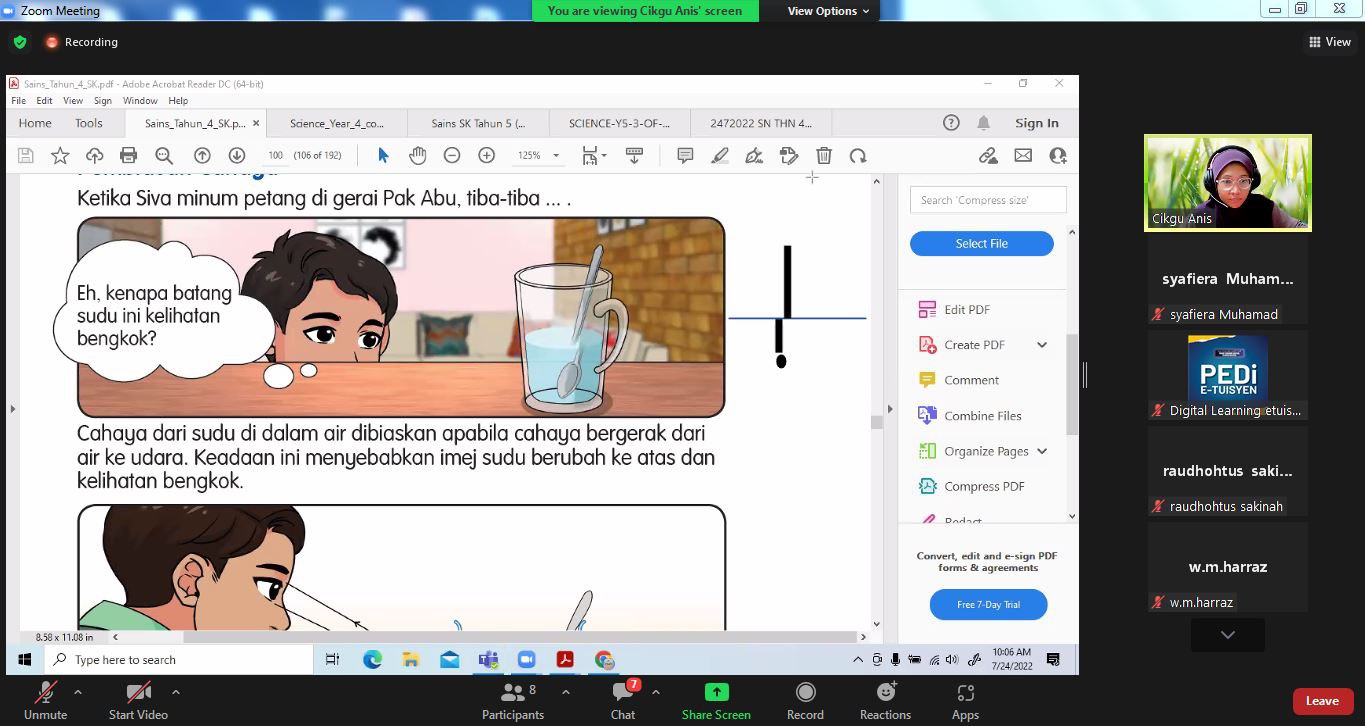Print the PDF with the printer icon
Image resolution: width=1365 pixels, height=726 pixels.
pos(128,156)
